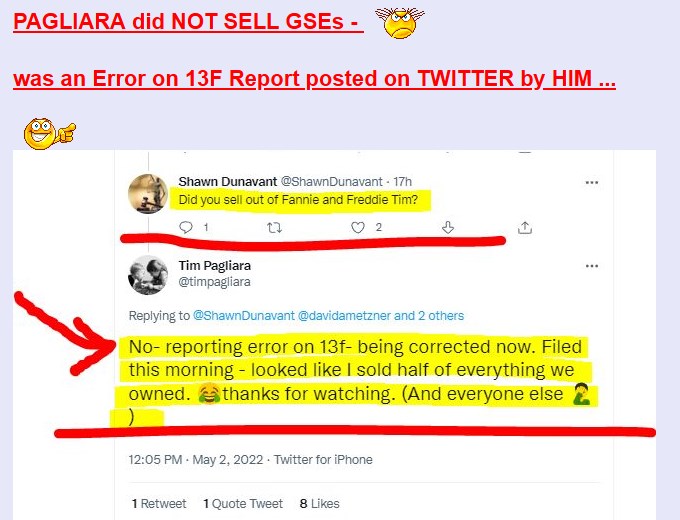The height and width of the screenshot is (520, 680).
Task: Click the download arrow icon under Shawn's tweet
Action: click(448, 227)
